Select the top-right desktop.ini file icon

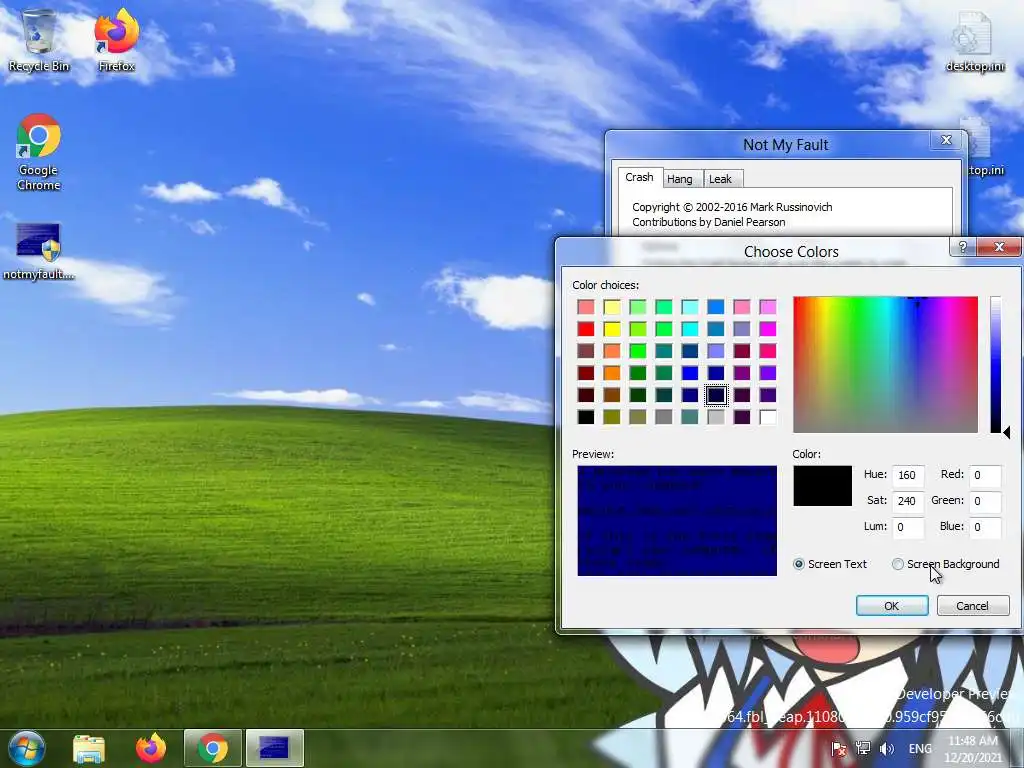(974, 40)
